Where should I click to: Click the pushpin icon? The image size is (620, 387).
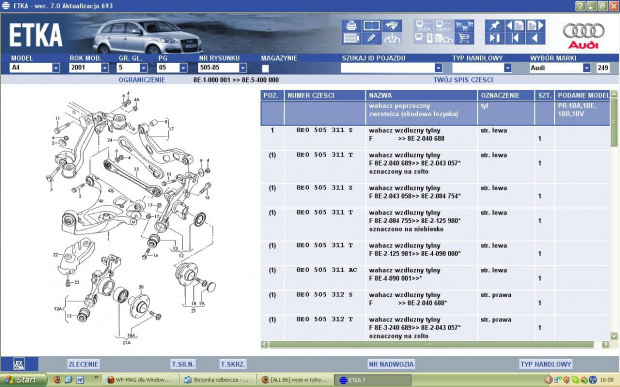[x=495, y=26]
